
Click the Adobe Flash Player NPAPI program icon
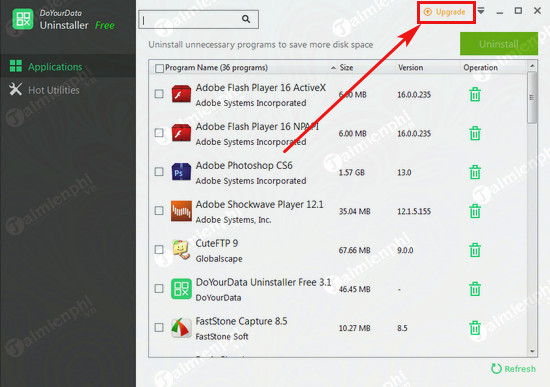coord(181,133)
